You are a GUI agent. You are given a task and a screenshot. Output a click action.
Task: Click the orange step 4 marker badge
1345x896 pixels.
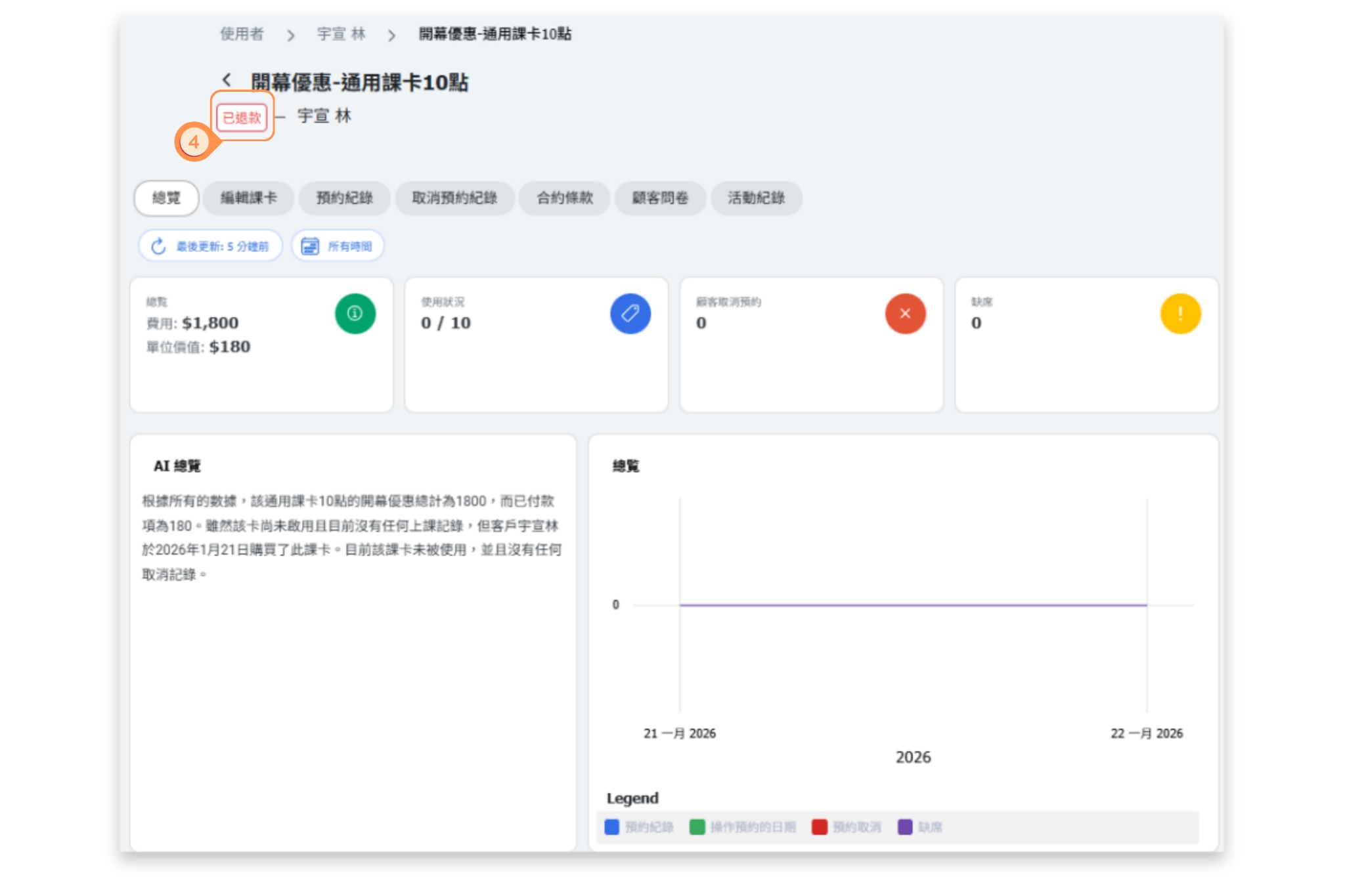(x=194, y=142)
